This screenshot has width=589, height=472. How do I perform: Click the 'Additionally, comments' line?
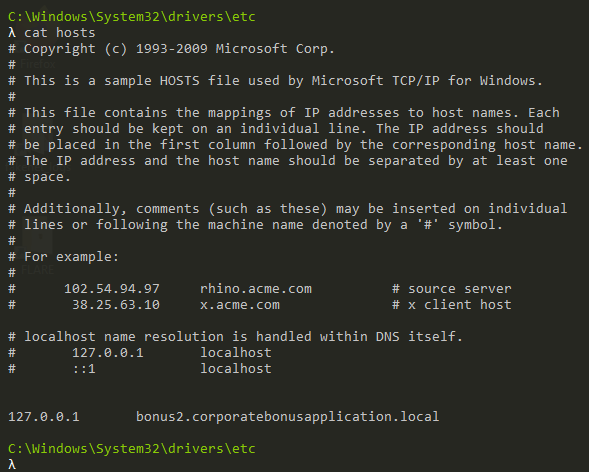tap(287, 209)
